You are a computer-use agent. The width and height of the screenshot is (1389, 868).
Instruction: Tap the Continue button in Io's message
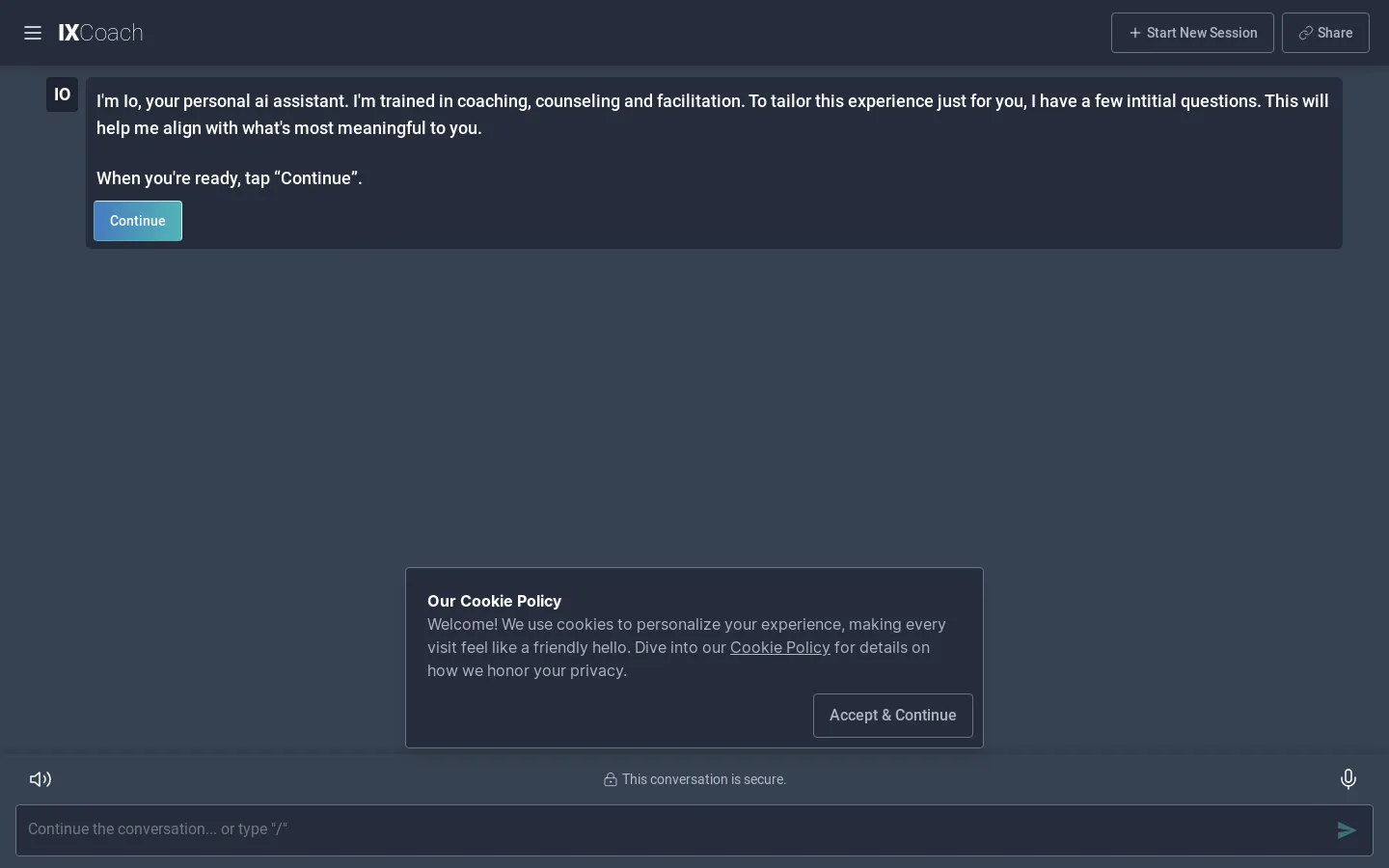(x=138, y=221)
